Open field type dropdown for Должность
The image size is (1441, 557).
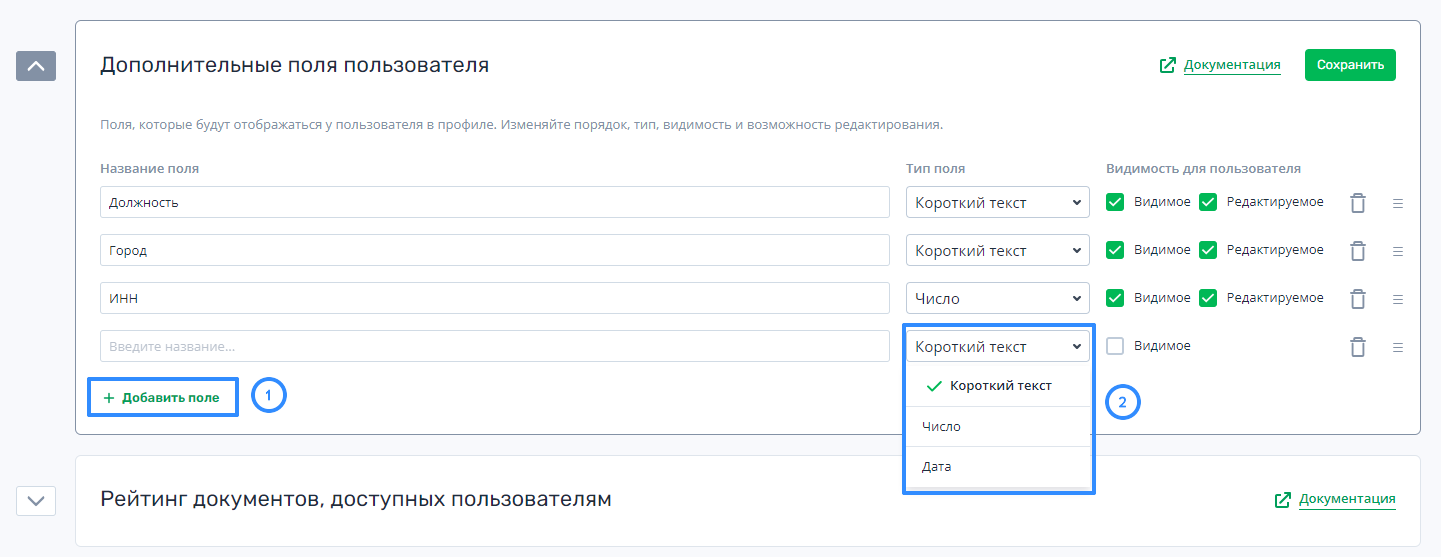click(998, 202)
